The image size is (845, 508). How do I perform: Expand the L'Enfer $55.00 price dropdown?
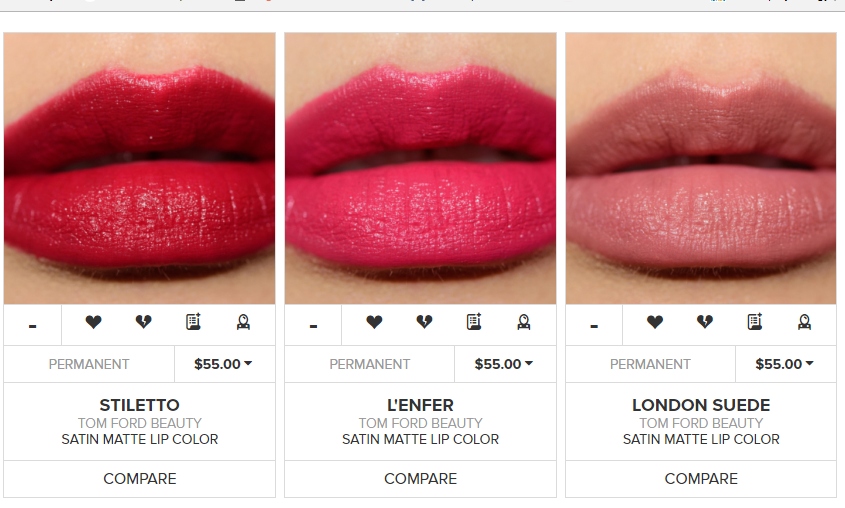point(505,364)
